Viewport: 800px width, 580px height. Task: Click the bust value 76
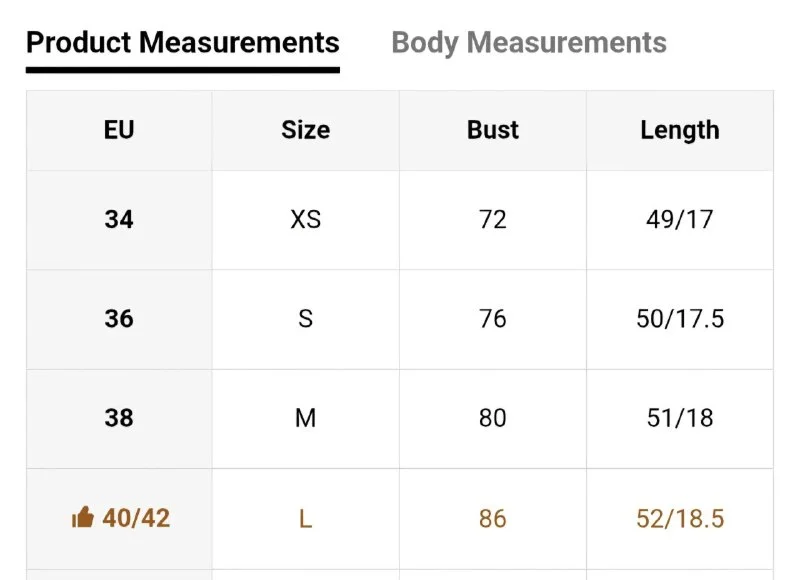coord(493,319)
